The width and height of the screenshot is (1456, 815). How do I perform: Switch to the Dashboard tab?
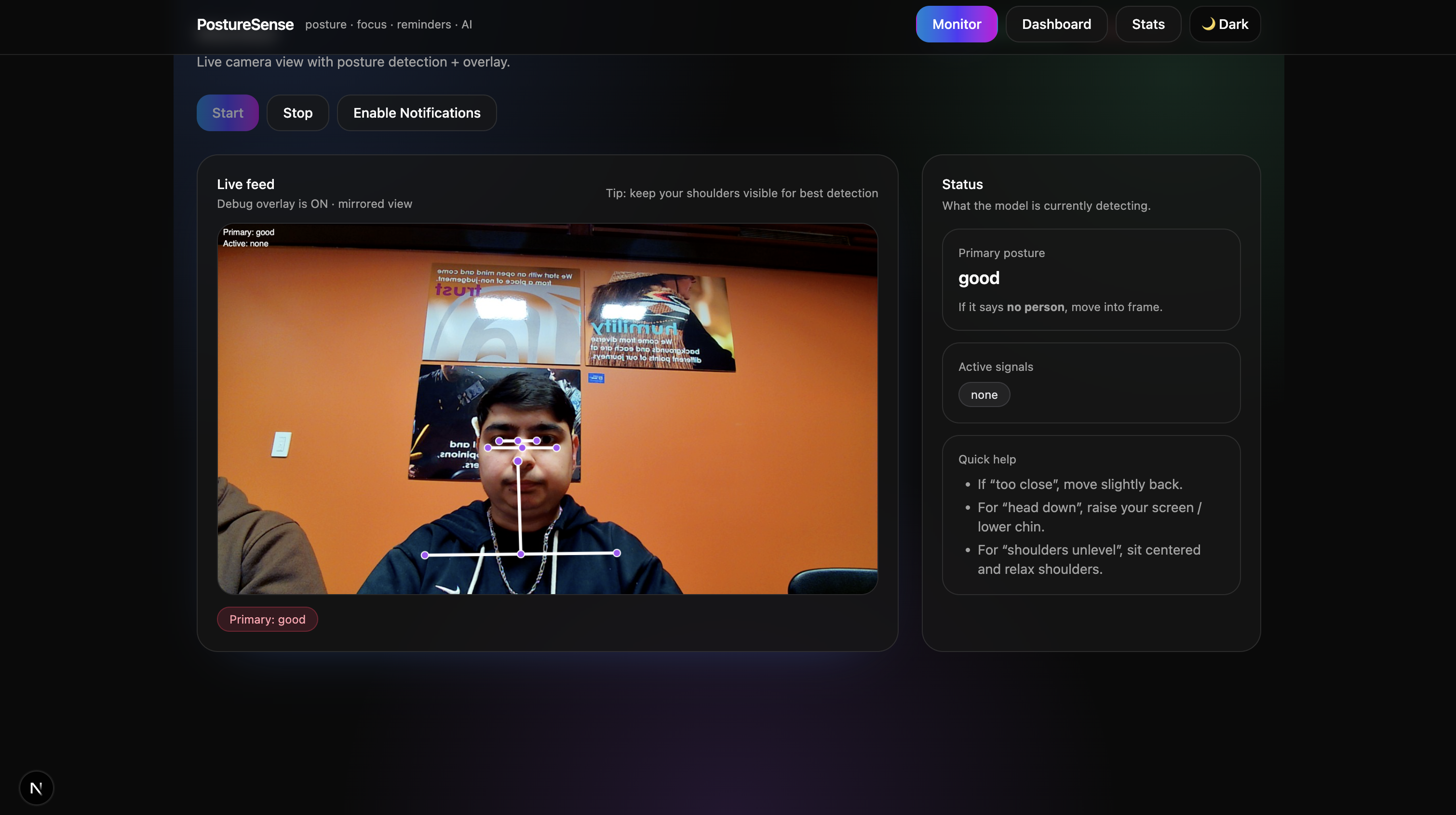[x=1056, y=24]
